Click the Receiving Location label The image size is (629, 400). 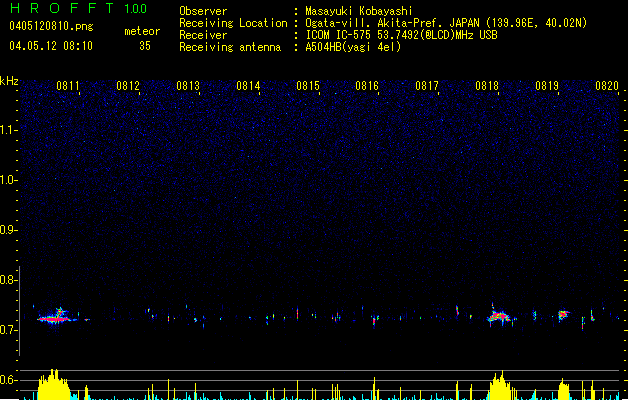[233, 23]
